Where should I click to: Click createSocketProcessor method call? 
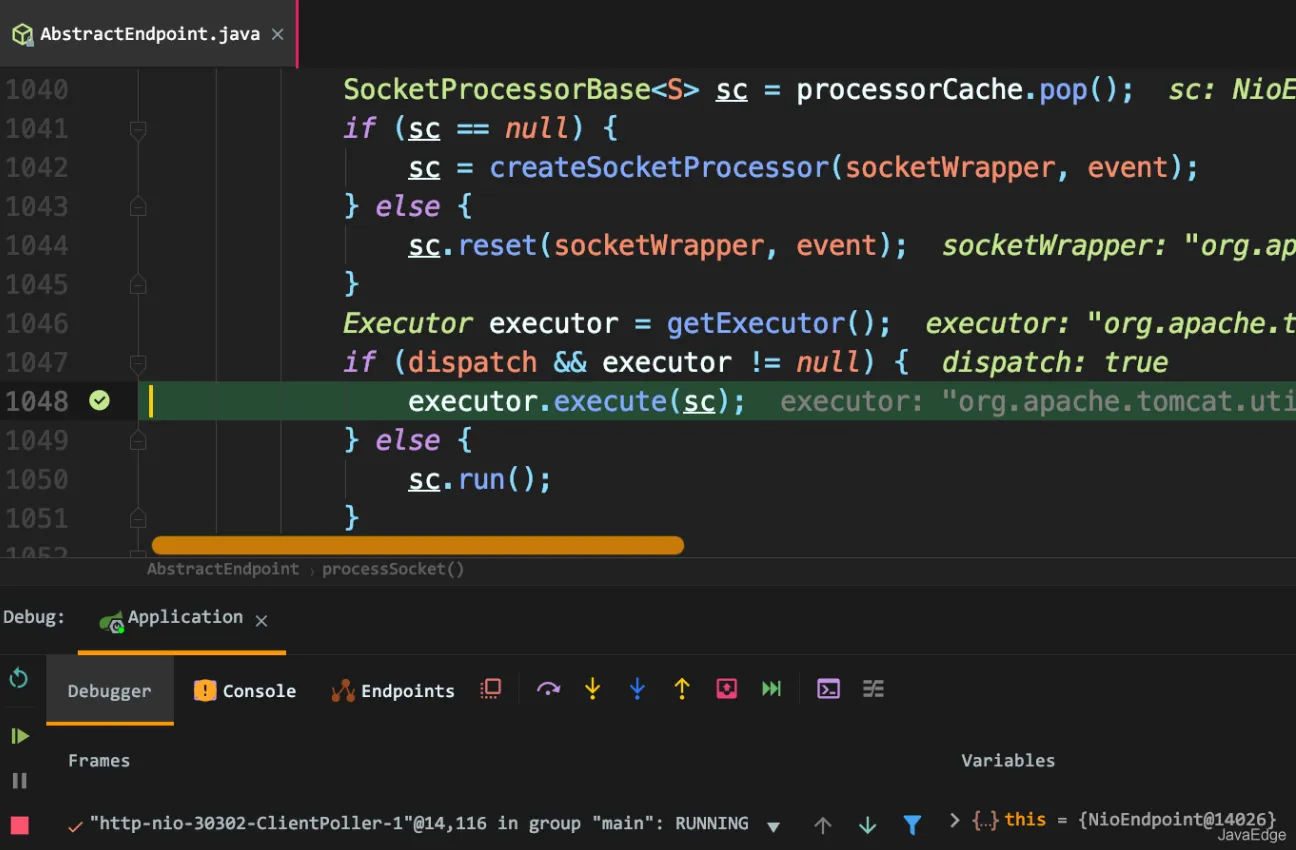pos(659,168)
